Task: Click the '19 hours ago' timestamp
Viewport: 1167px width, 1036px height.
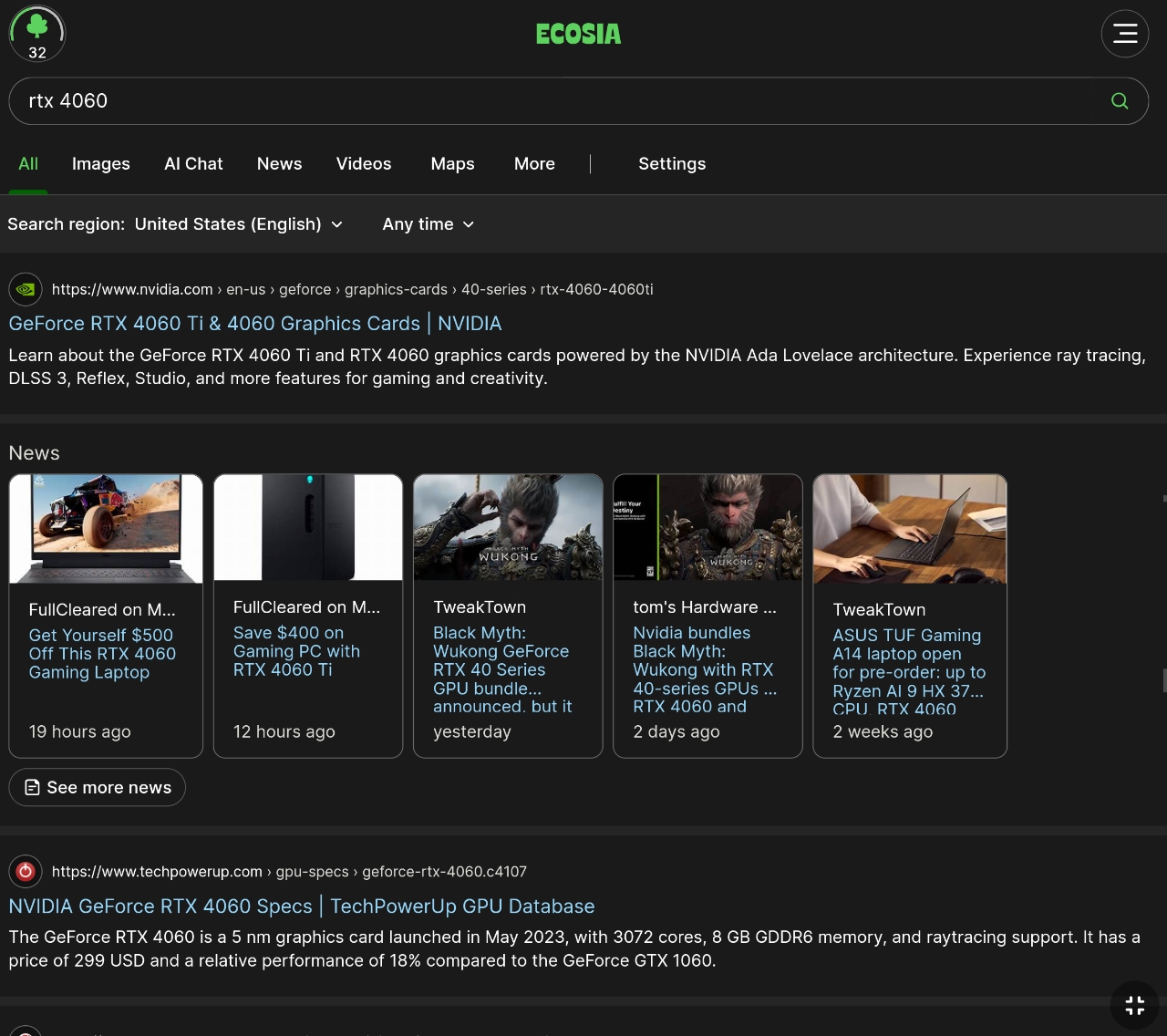Action: [x=80, y=731]
